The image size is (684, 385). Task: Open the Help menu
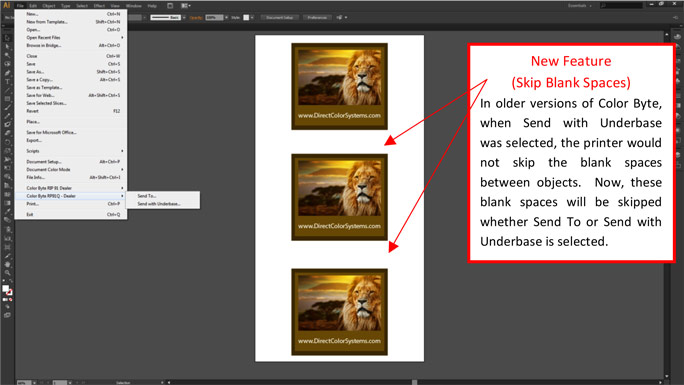(151, 6)
